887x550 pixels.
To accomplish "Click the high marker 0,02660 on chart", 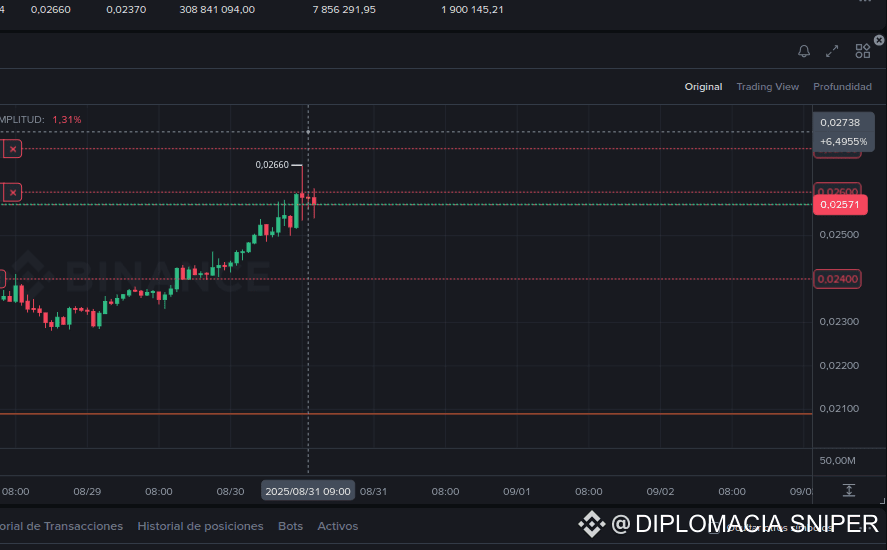I will coord(272,165).
